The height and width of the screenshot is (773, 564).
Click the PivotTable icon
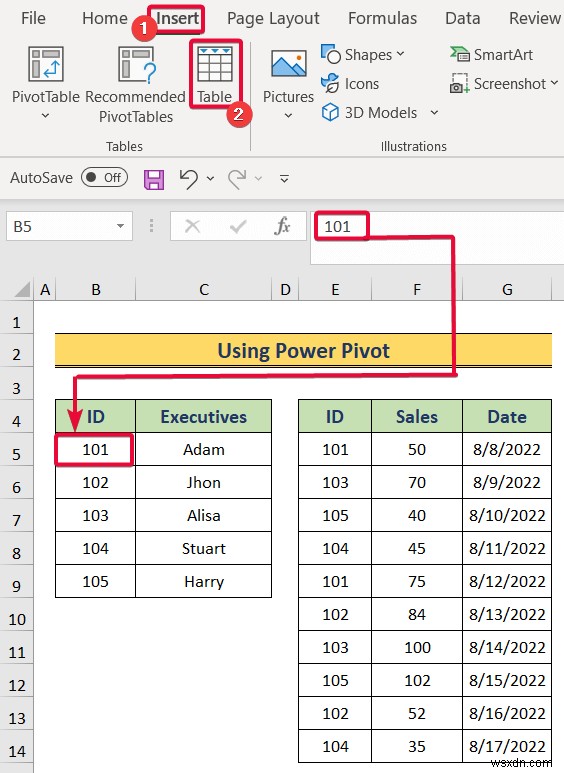tap(46, 65)
